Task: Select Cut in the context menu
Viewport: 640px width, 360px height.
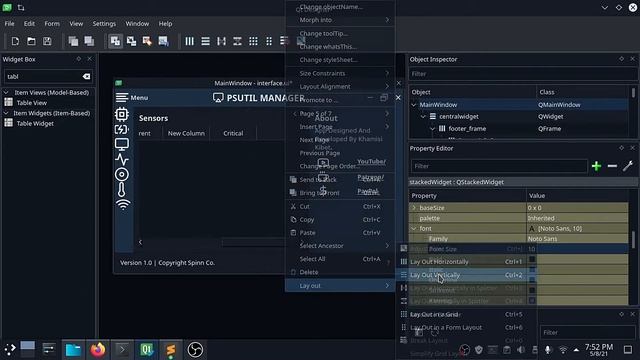Action: click(340, 207)
